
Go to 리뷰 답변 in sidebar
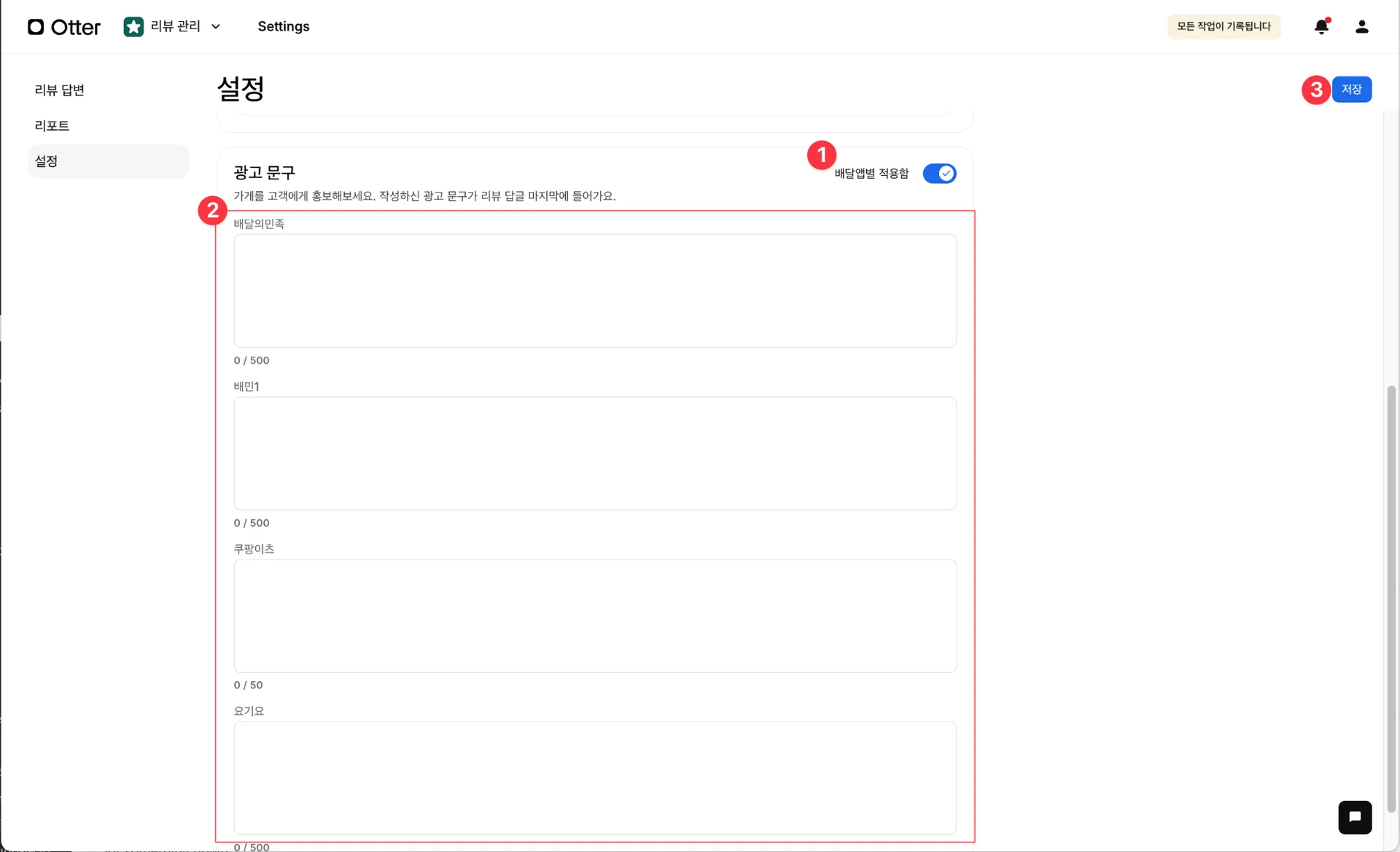60,90
